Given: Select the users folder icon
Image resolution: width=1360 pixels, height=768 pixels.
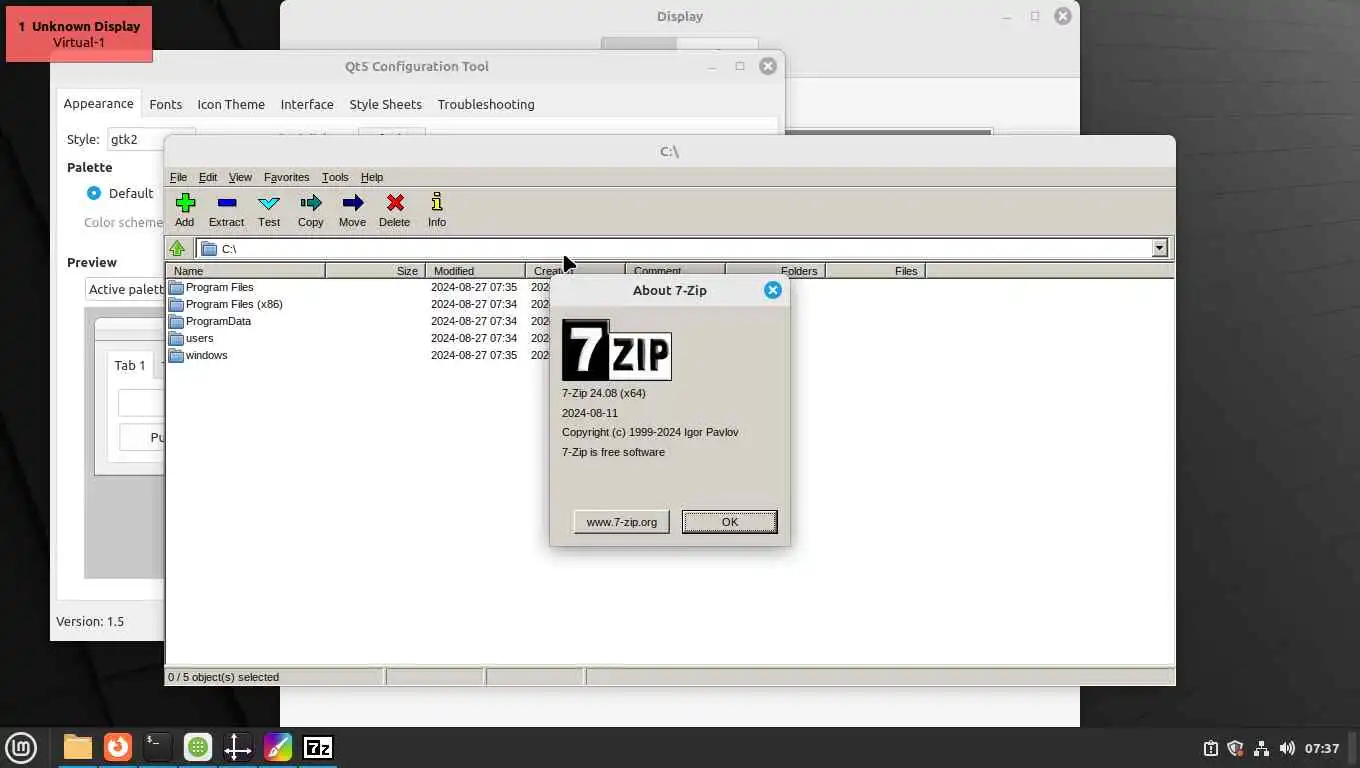Looking at the screenshot, I should point(176,338).
